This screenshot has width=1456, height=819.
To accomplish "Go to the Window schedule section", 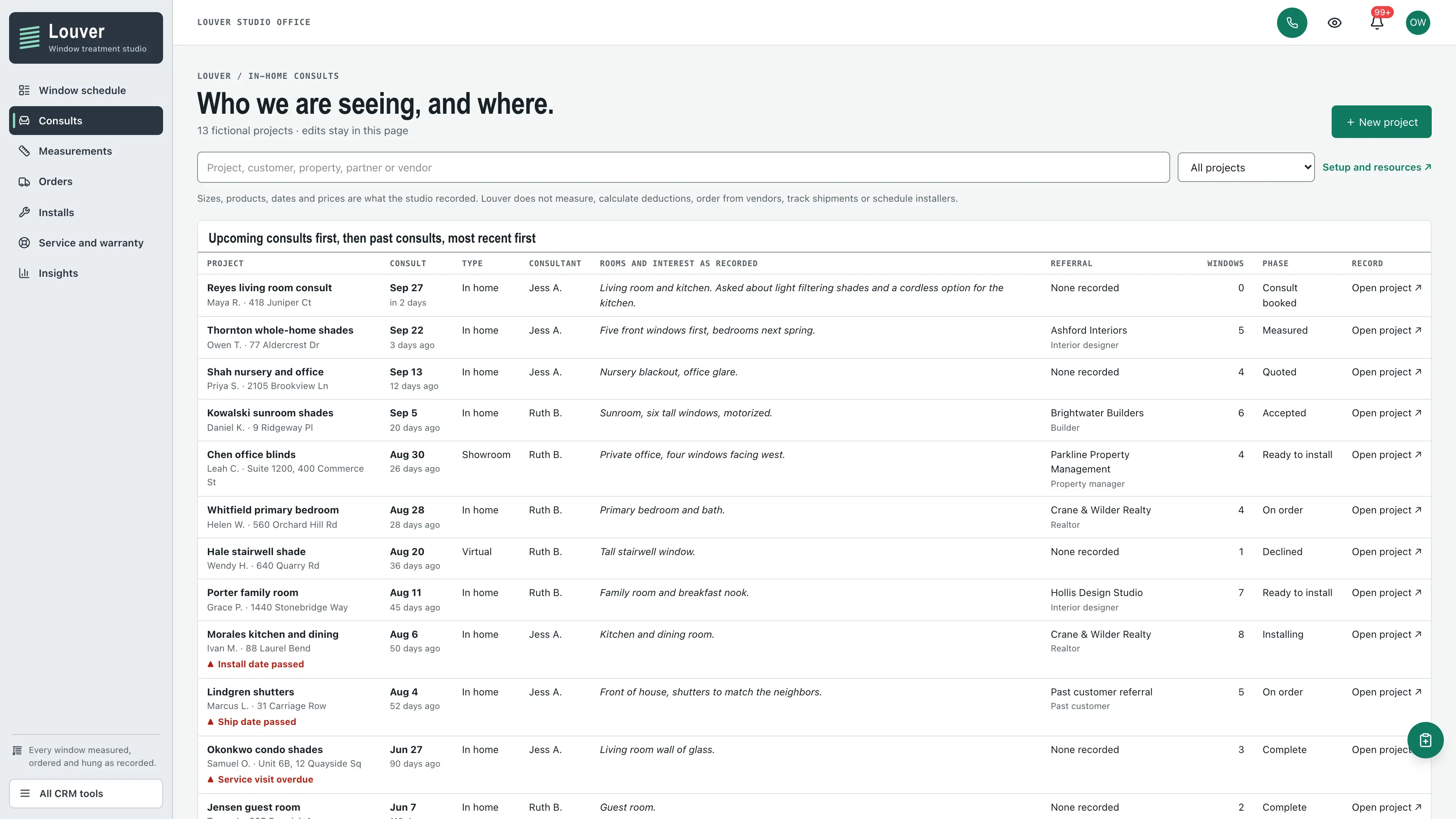I will click(86, 91).
